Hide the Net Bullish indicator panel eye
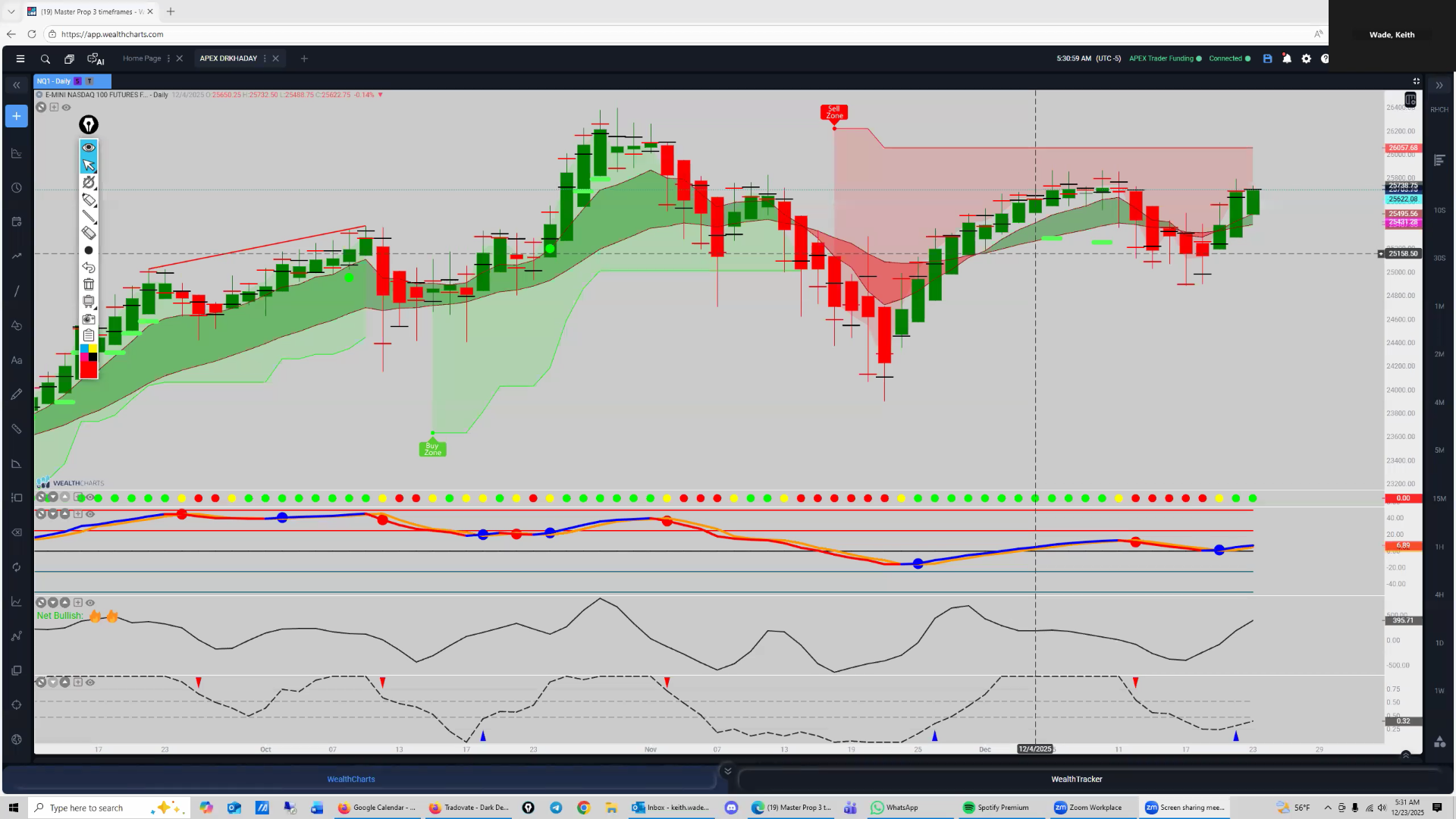 90,603
